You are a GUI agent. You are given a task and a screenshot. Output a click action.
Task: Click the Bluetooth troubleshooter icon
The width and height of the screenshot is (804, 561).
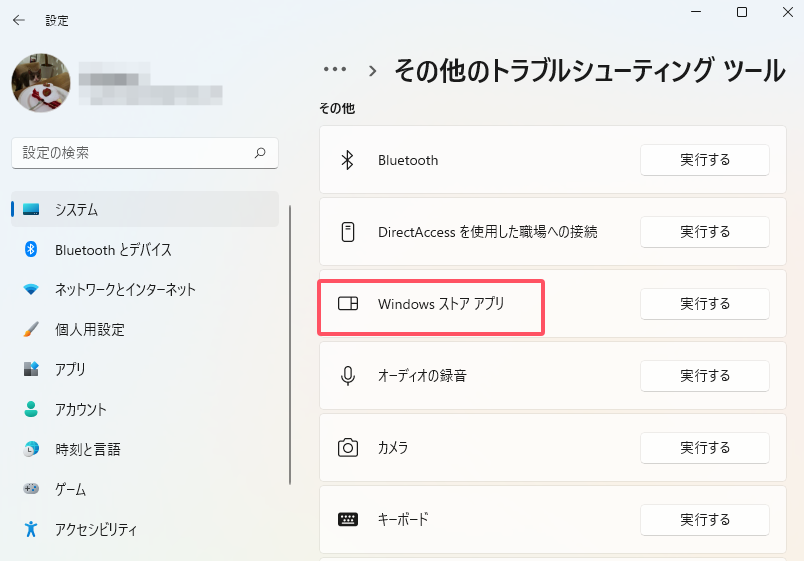[348, 160]
